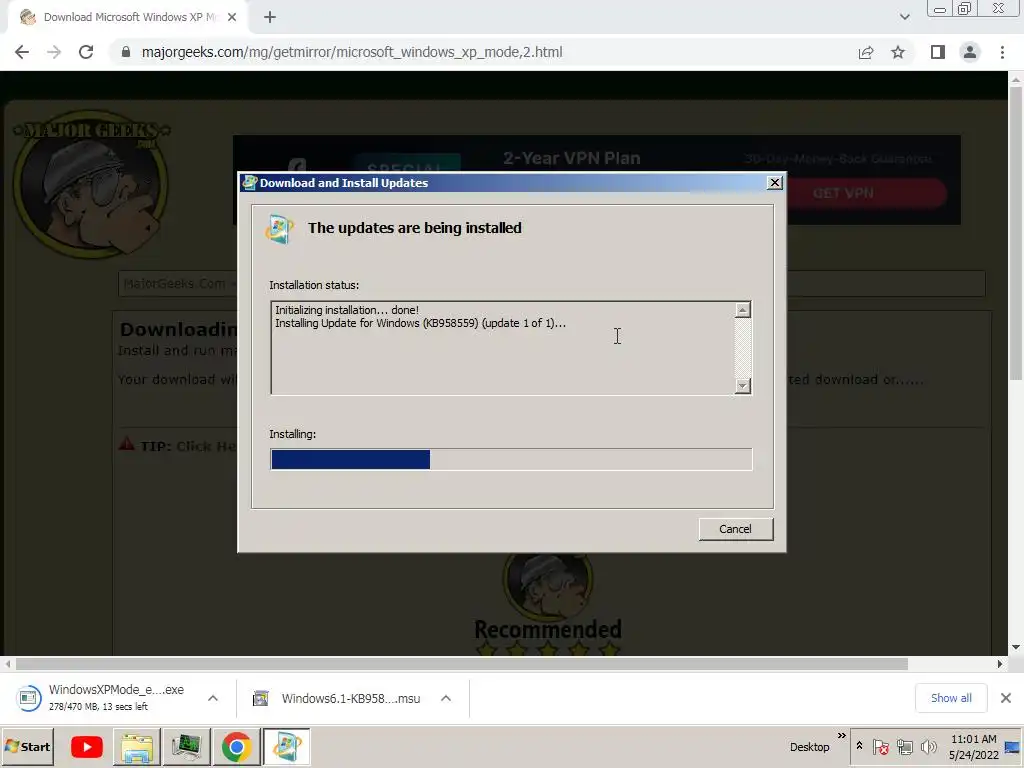Image resolution: width=1024 pixels, height=768 pixels.
Task: Click the address bar URL
Action: click(352, 52)
